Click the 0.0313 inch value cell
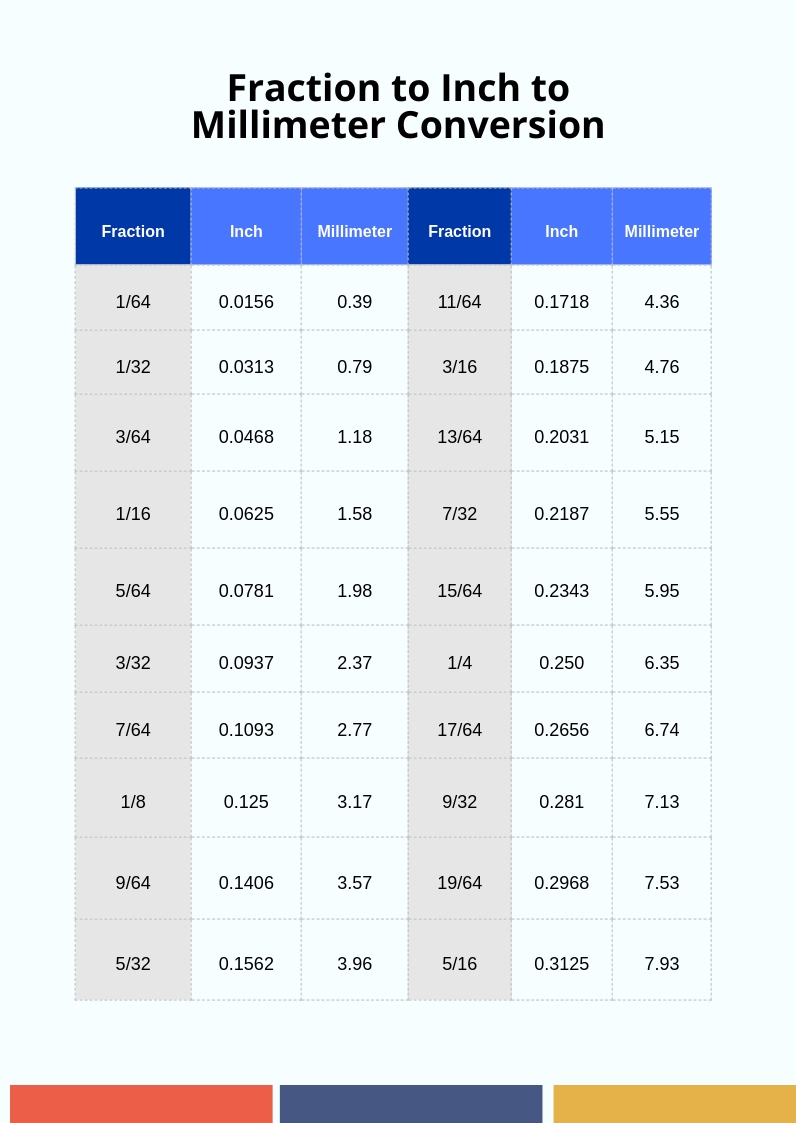The image size is (796, 1123). tap(246, 367)
